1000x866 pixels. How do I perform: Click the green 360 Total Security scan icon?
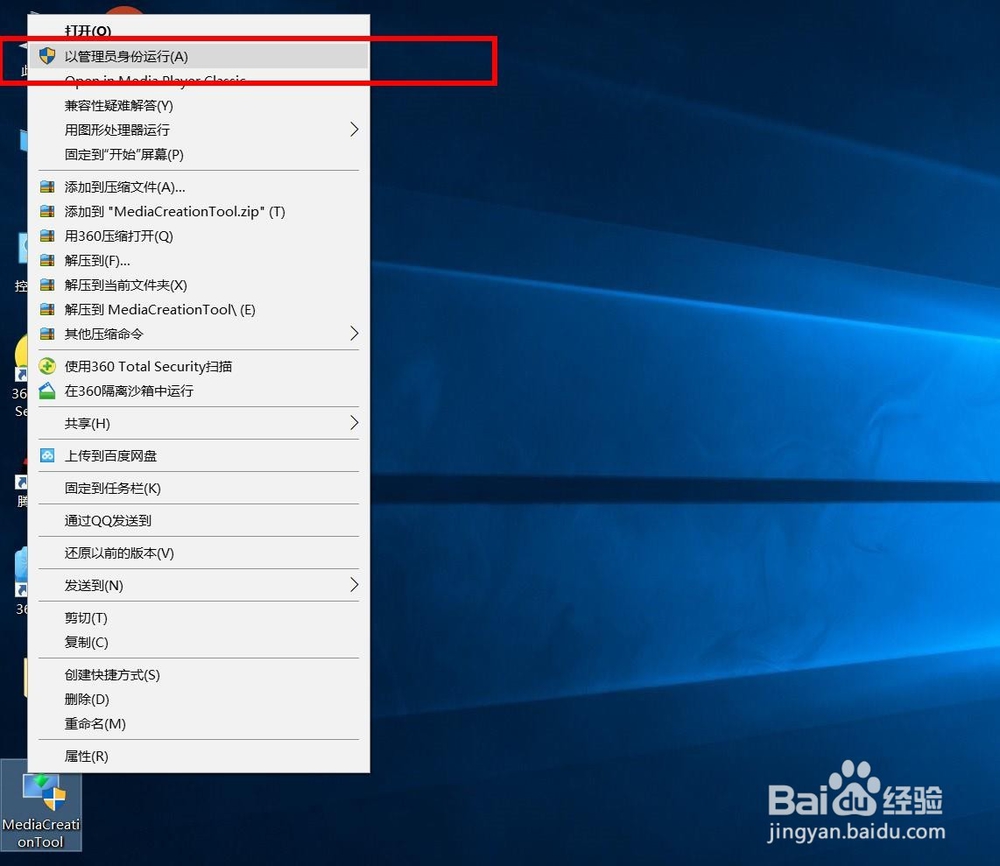(x=47, y=366)
